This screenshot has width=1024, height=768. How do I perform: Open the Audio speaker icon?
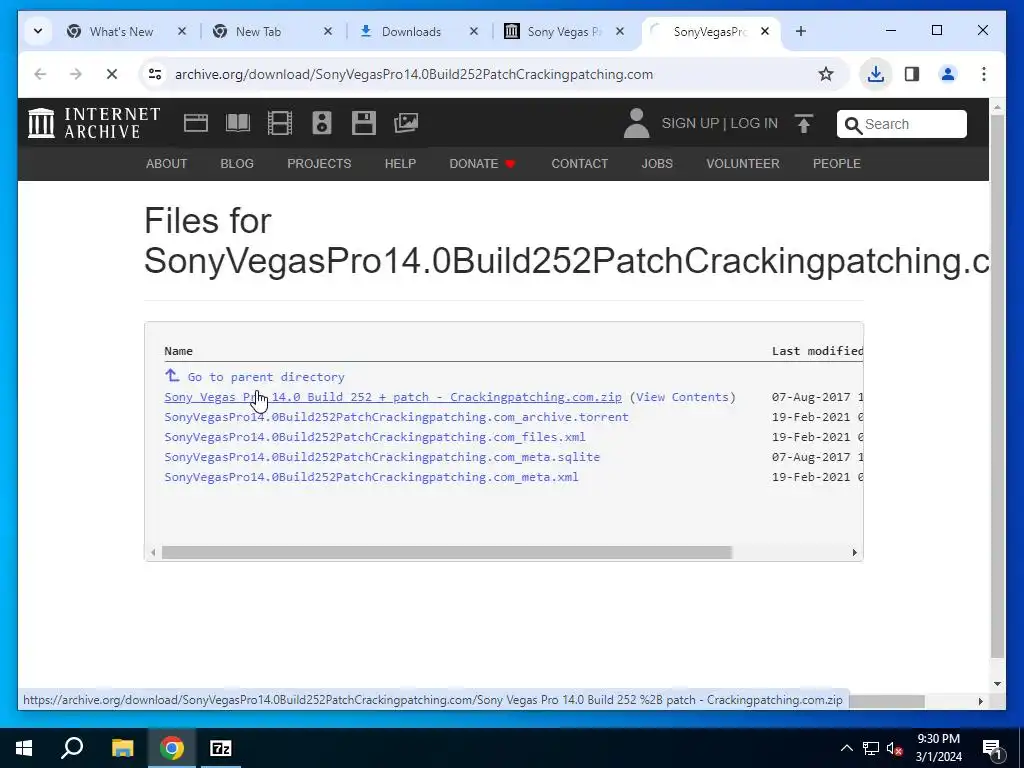point(322,123)
